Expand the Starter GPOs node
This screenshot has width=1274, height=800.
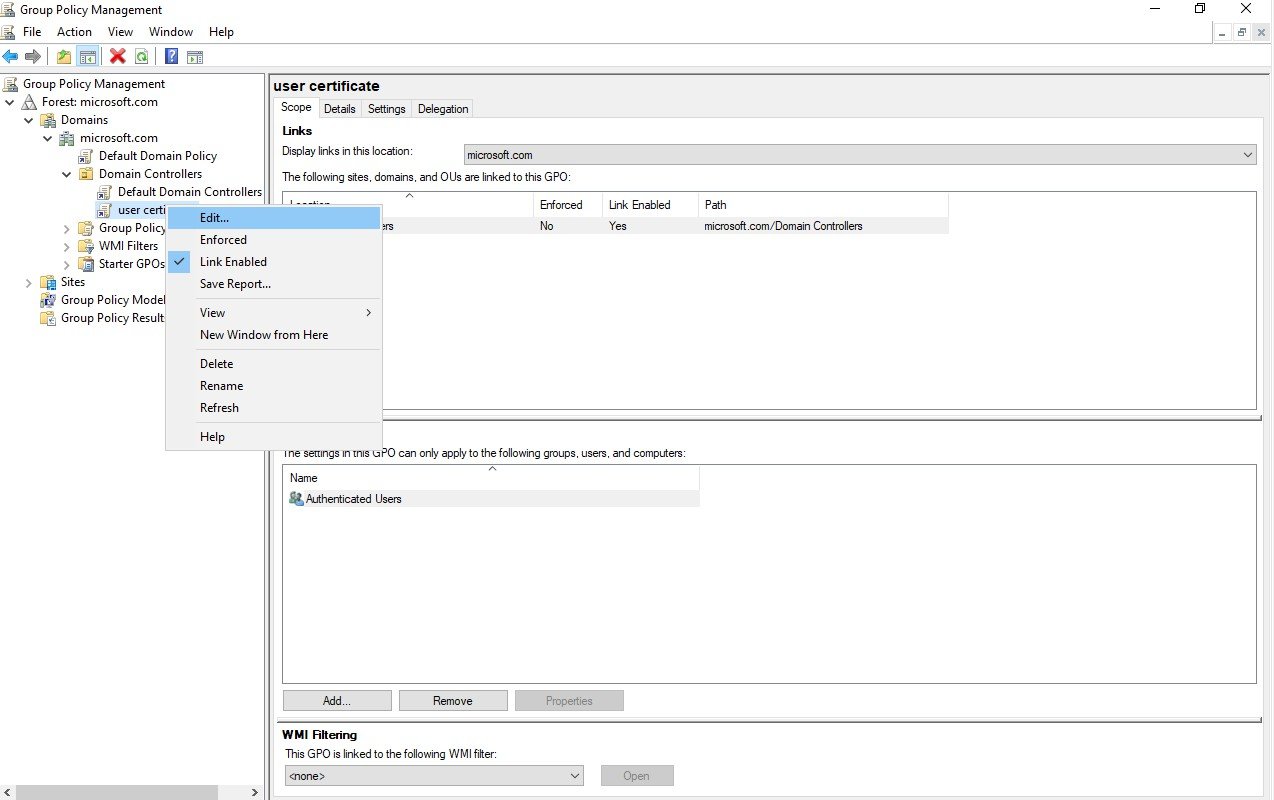tap(67, 264)
